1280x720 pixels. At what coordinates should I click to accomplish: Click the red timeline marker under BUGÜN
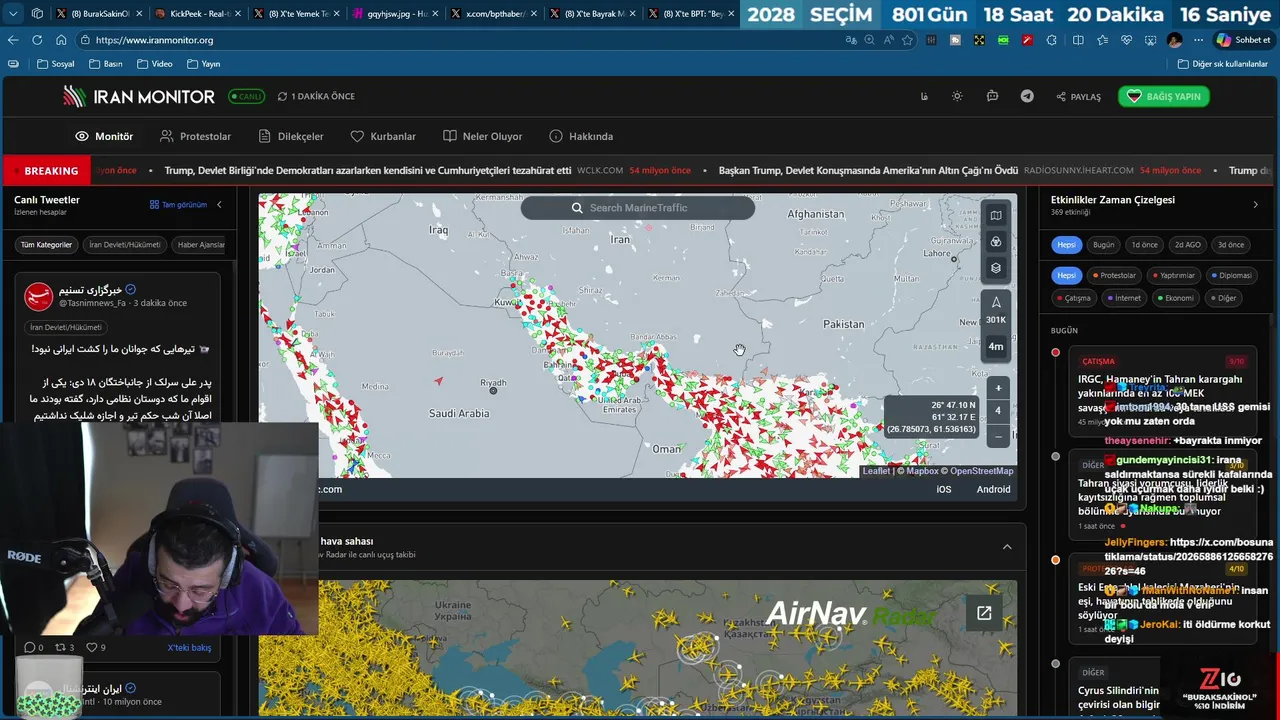1055,352
